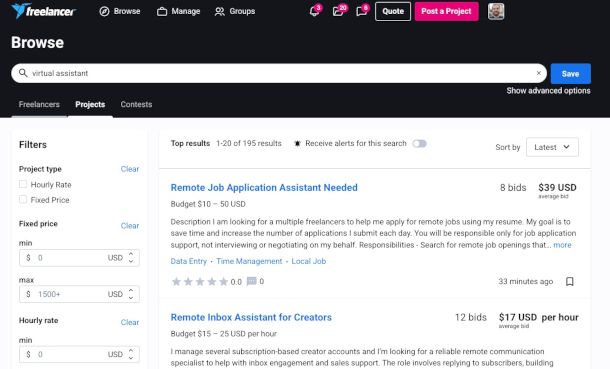Image resolution: width=610 pixels, height=369 pixels.
Task: Open the Browse menu
Action: [120, 11]
